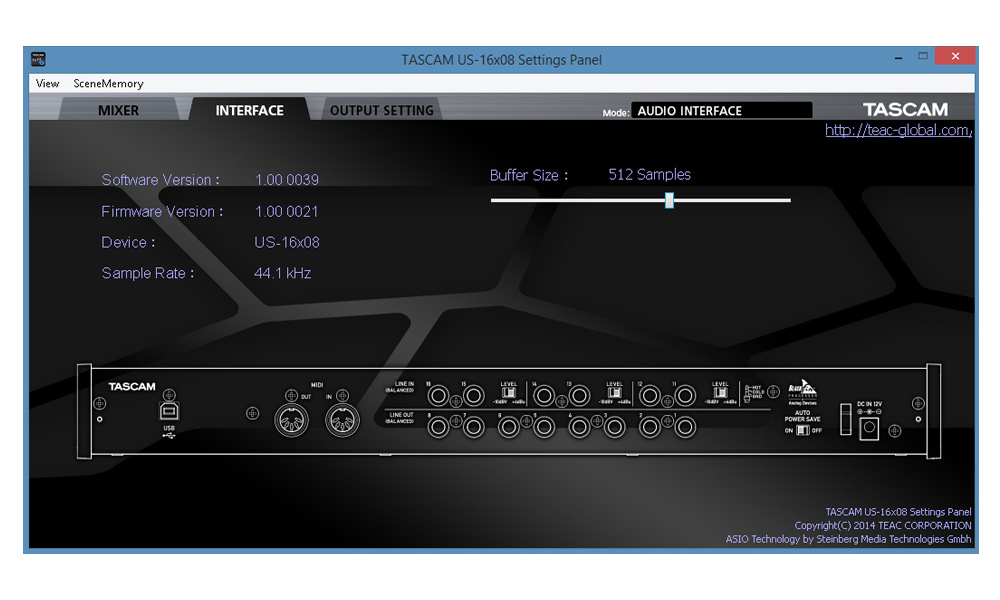Viewport: 1000px width, 600px height.
Task: Click the Buffer Size slider thumb
Action: tap(669, 200)
